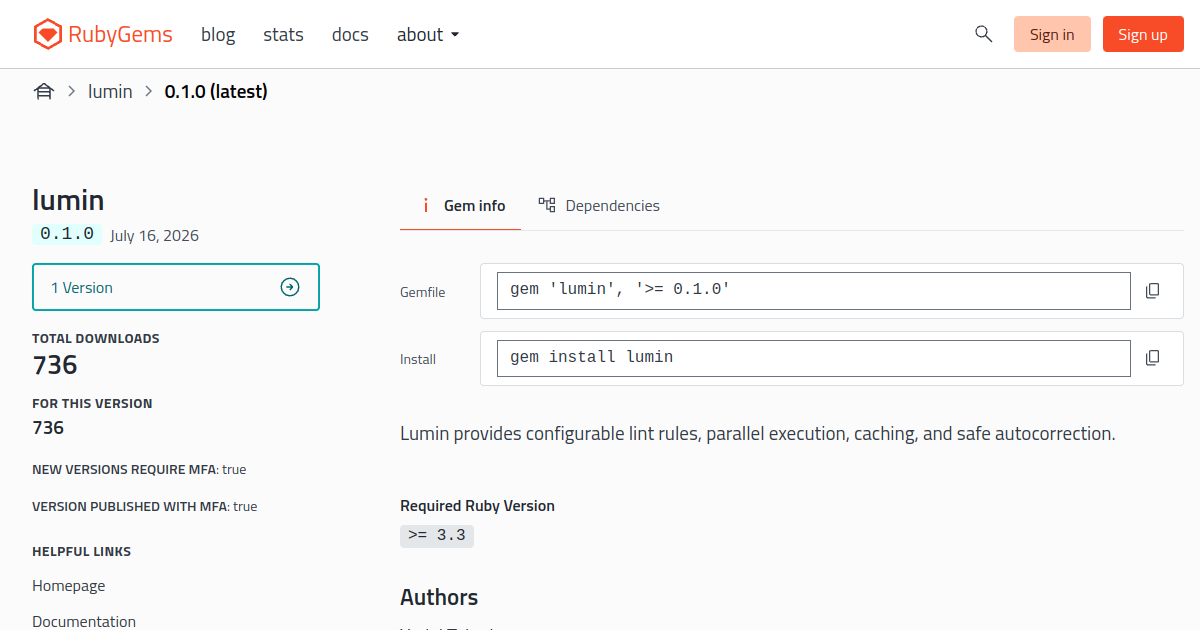This screenshot has width=1200, height=630.
Task: Open the Documentation helpful link
Action: coord(84,621)
